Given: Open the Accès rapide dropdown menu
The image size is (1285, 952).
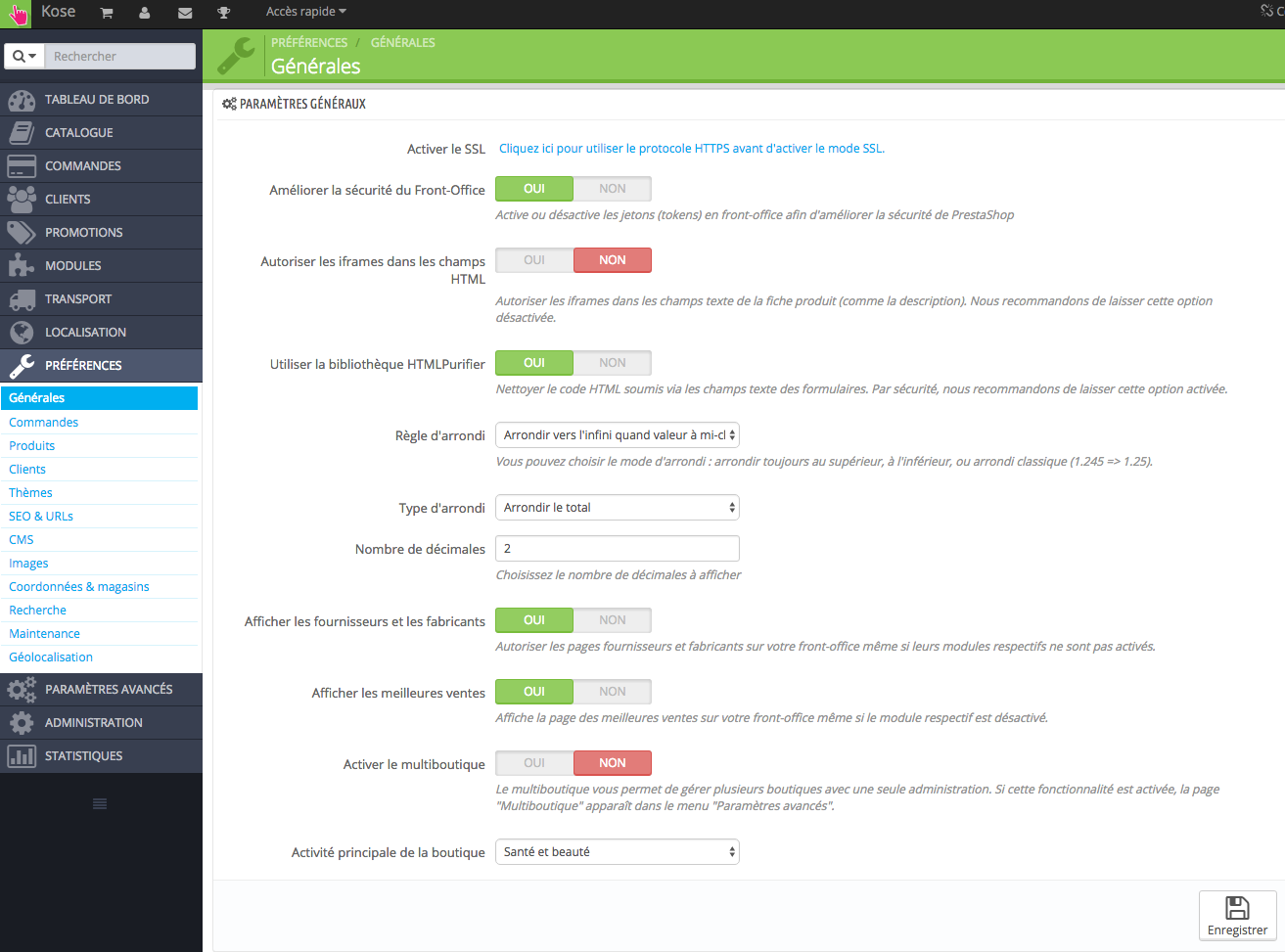Looking at the screenshot, I should (x=306, y=12).
